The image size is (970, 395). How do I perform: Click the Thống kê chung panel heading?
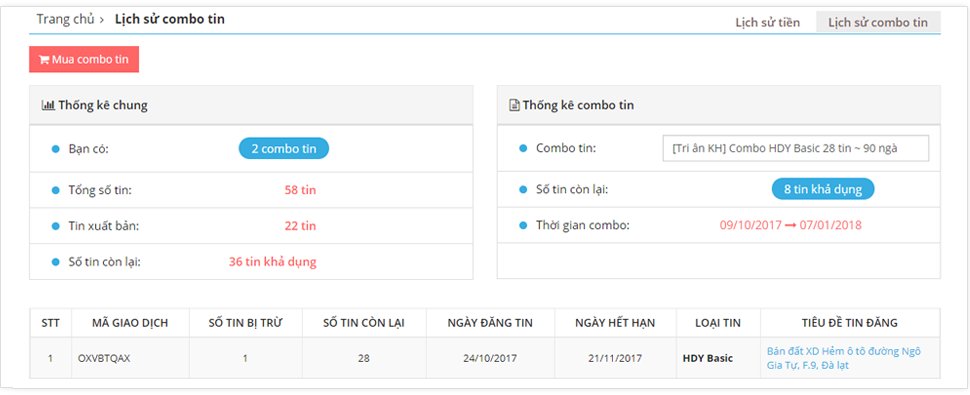coord(103,105)
